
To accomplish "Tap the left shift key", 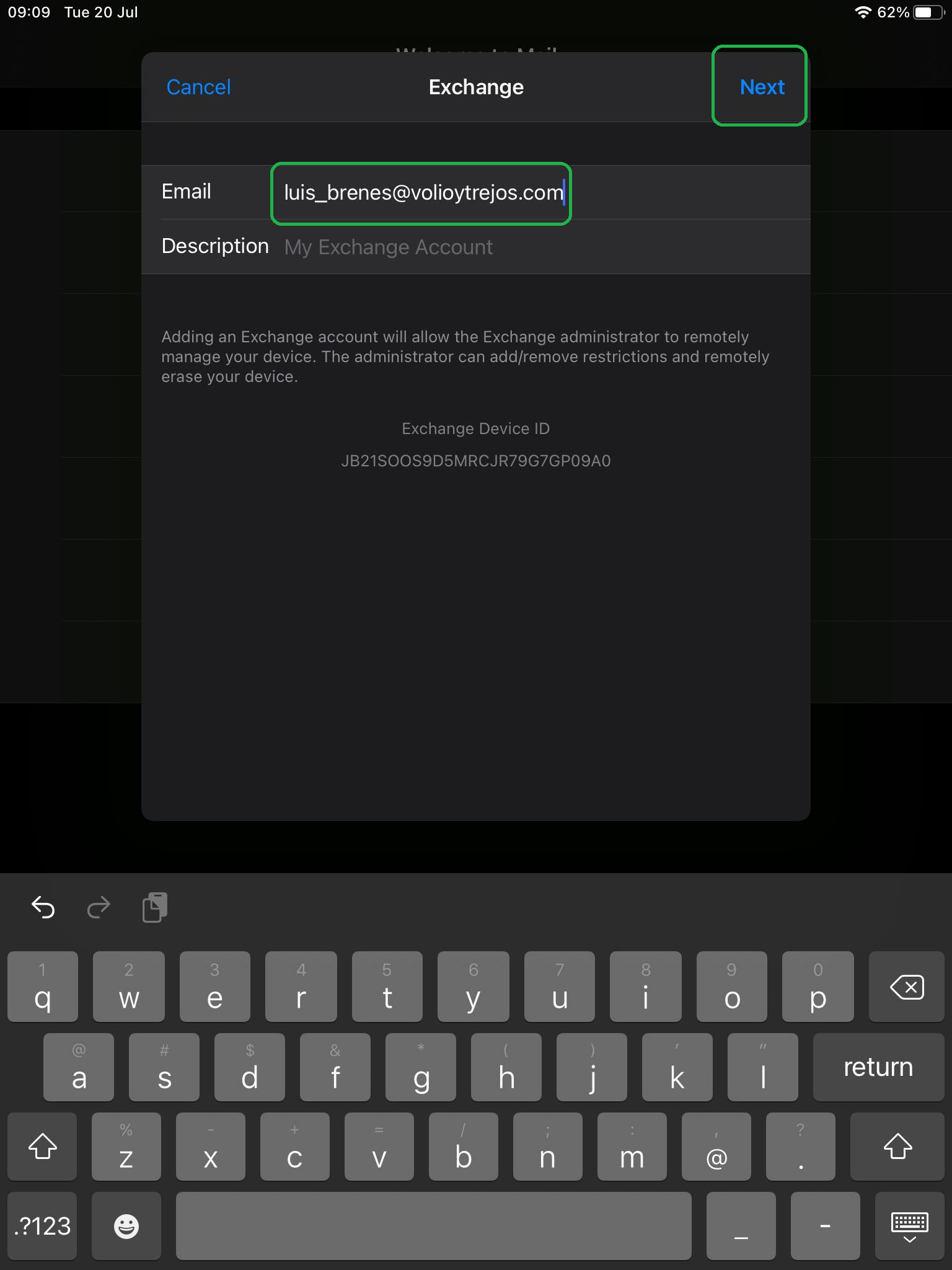I will [x=42, y=1146].
